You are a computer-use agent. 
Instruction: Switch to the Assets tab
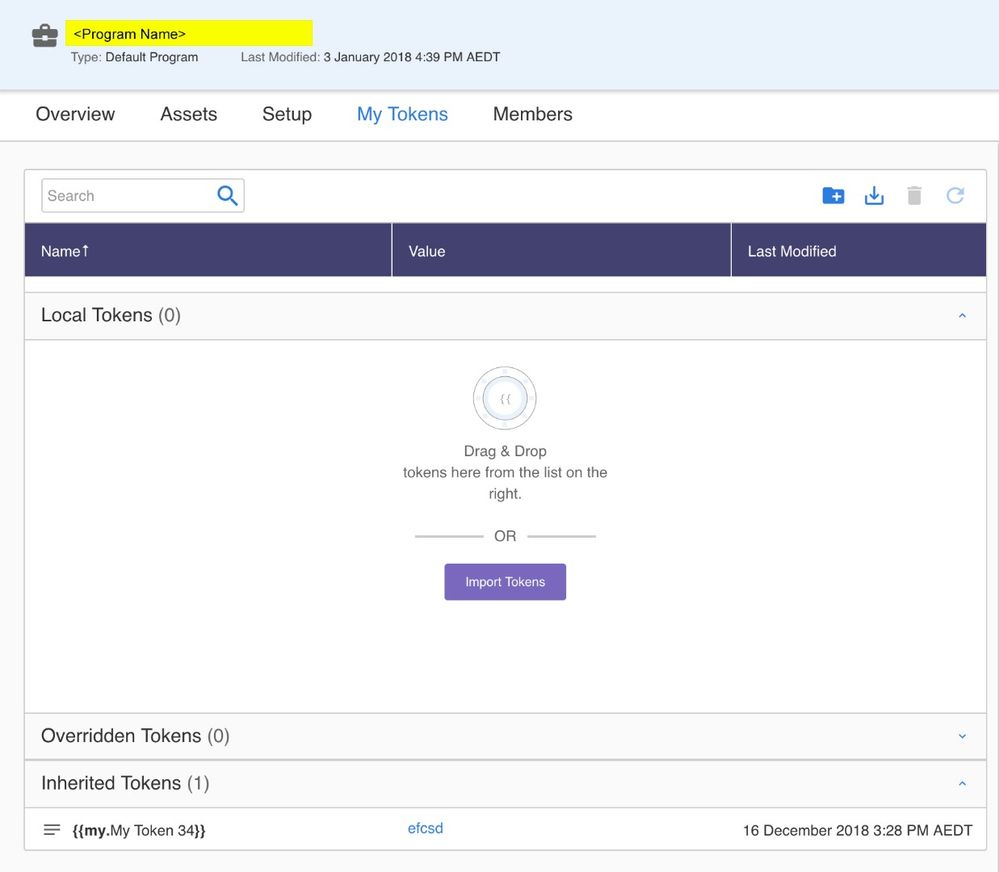[x=188, y=114]
